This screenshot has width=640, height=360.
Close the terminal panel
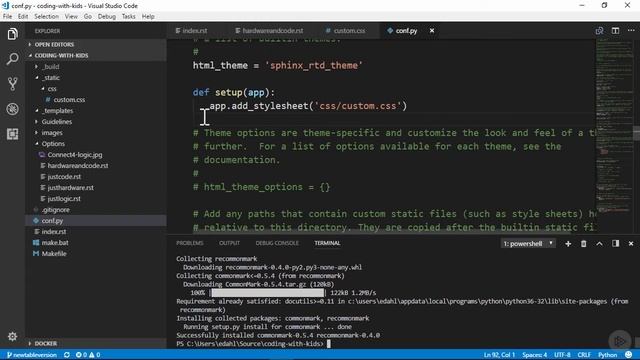point(631,244)
